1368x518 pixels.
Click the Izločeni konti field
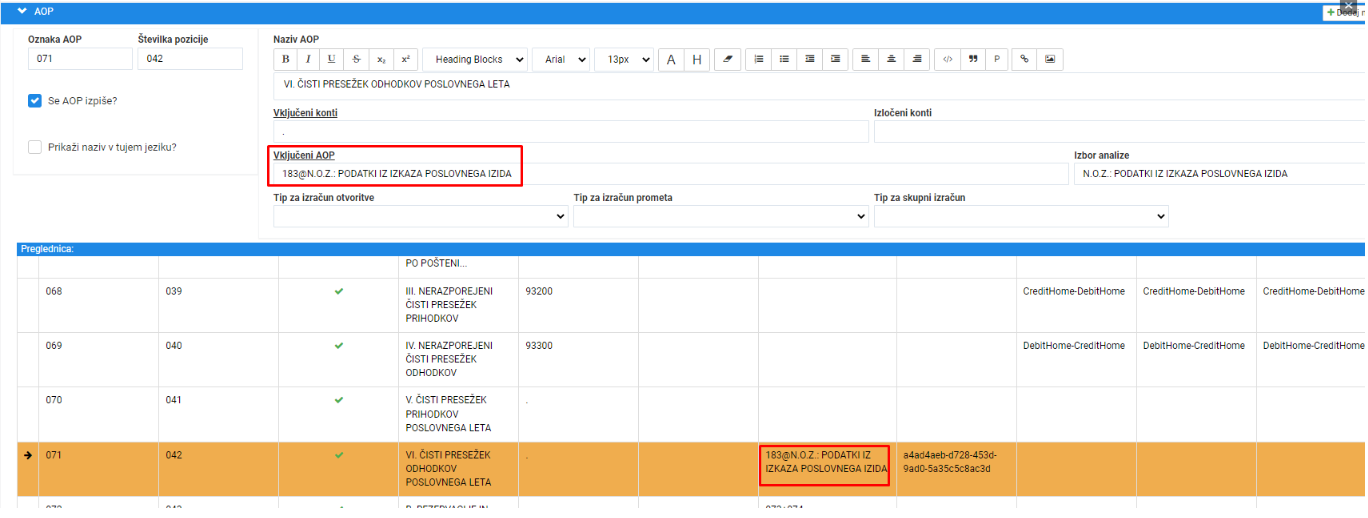pos(1119,131)
